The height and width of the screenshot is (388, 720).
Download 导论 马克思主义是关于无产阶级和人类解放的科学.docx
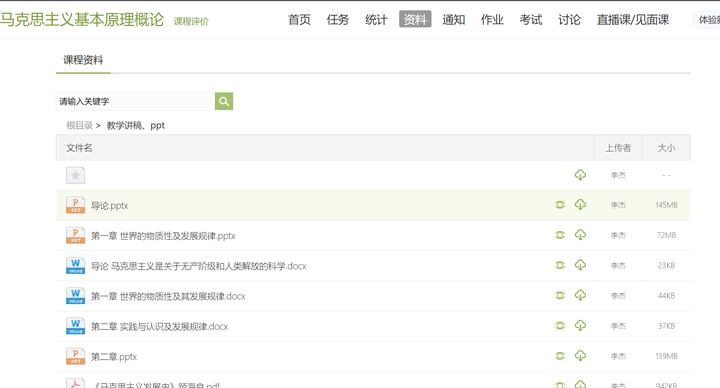580,265
